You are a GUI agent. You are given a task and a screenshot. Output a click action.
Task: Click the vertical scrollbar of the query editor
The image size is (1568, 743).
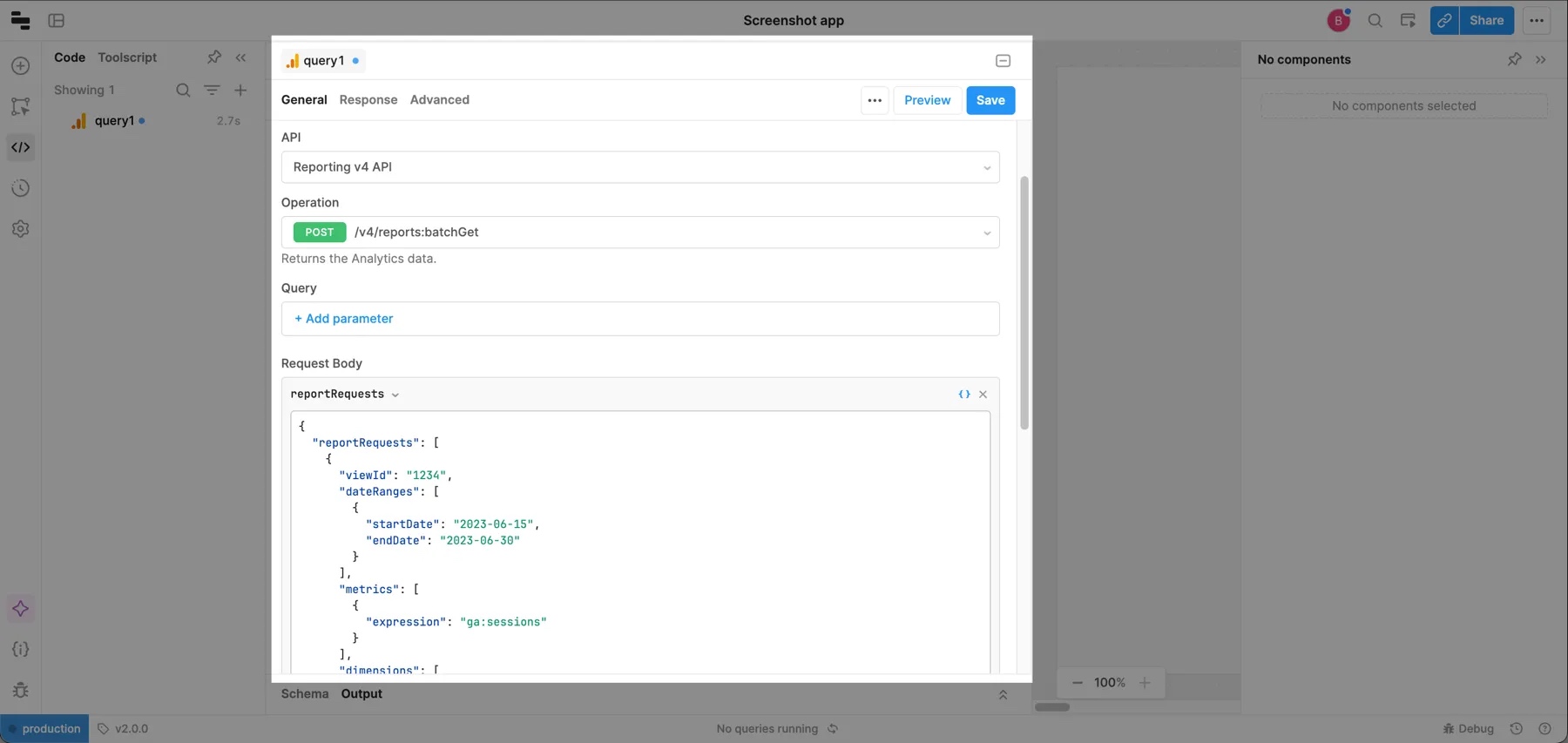coord(1024,303)
